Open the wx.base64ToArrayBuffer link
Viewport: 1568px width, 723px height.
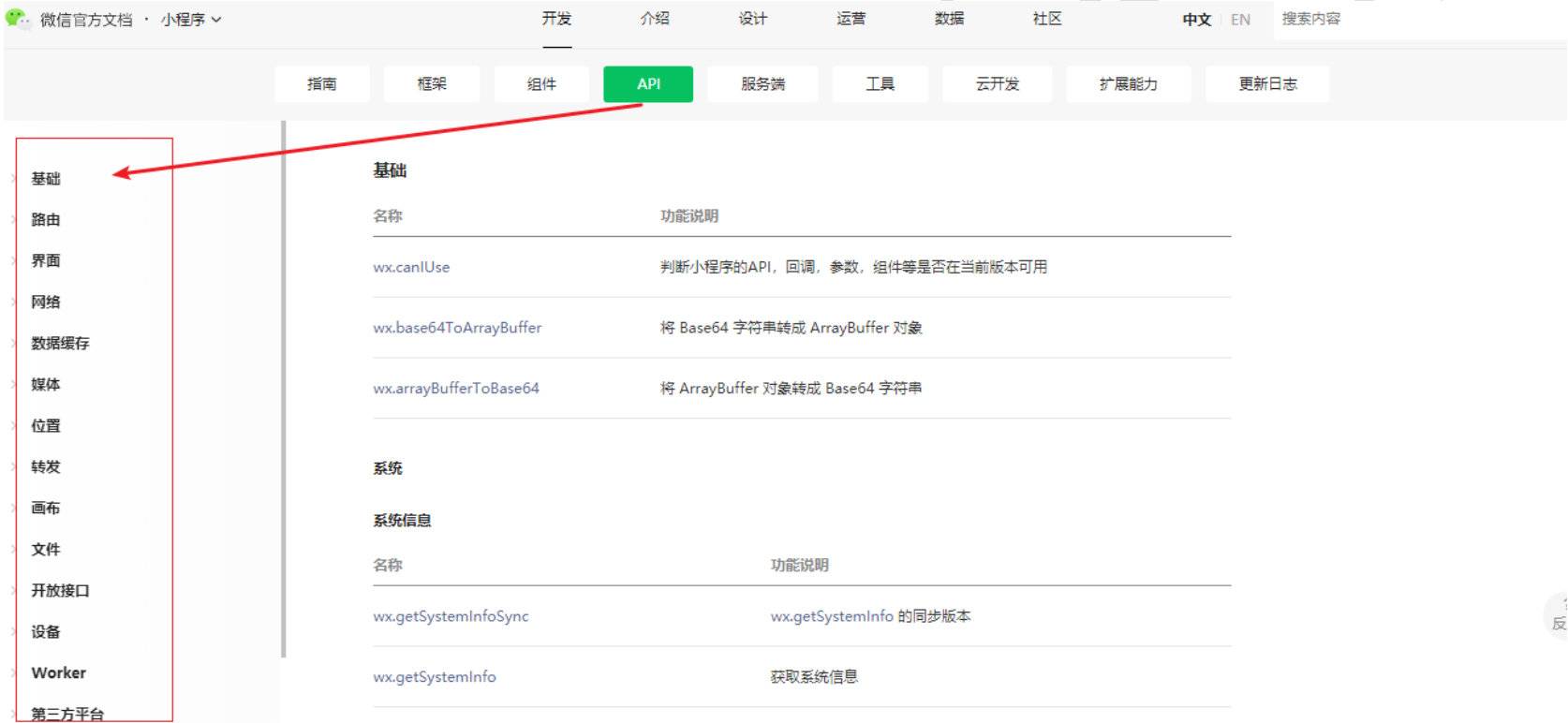457,328
